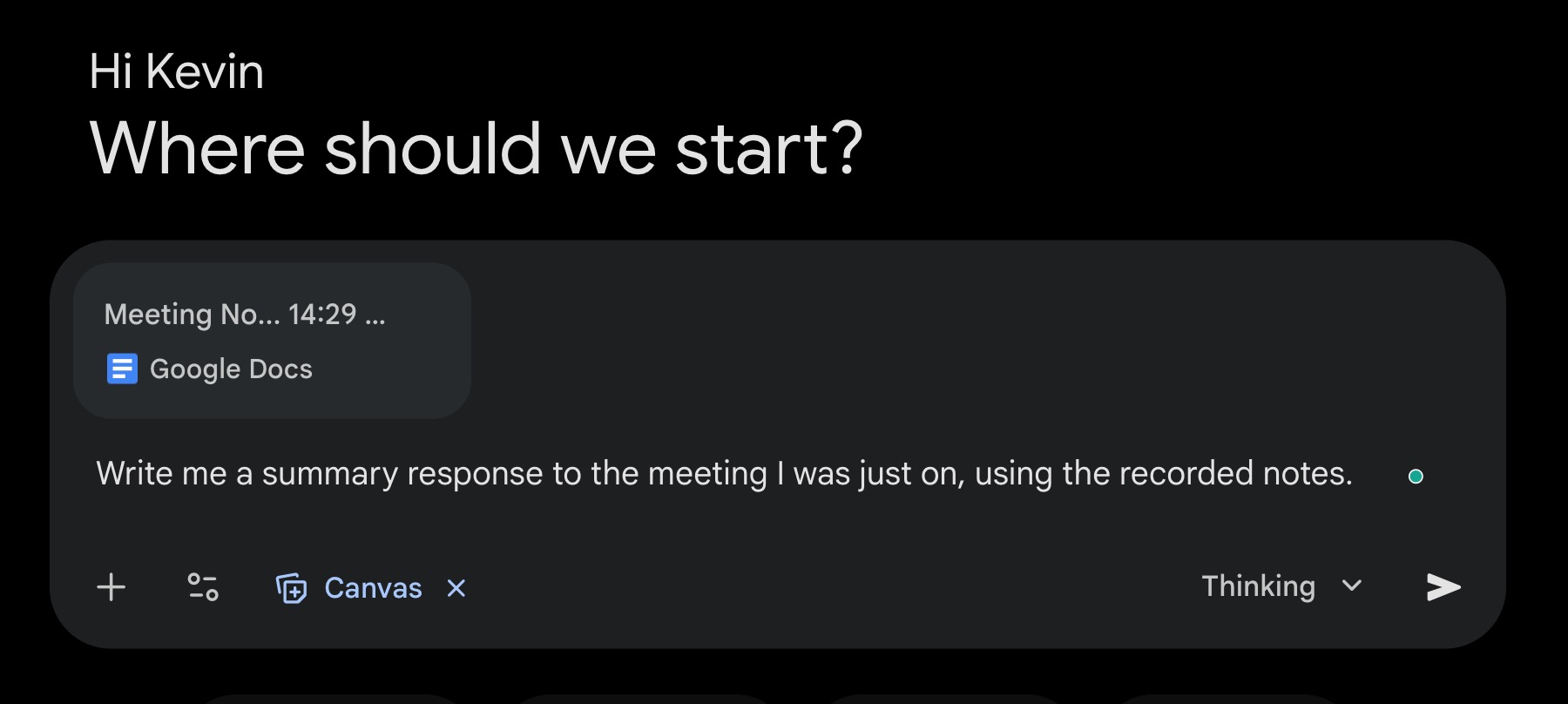Open the Meeting Notes attachment chip
The image size is (1568, 704).
[272, 341]
